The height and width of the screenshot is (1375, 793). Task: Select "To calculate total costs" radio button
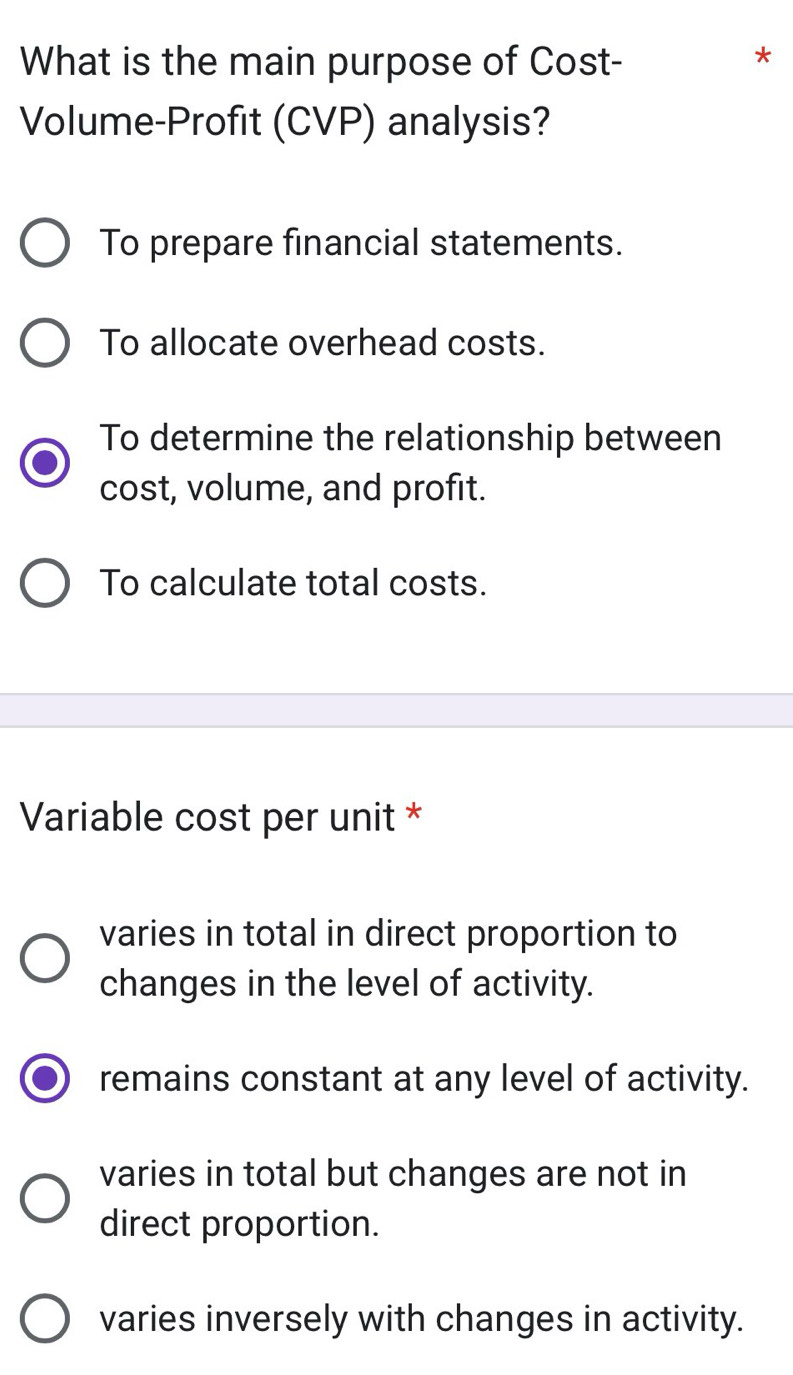coord(45,583)
